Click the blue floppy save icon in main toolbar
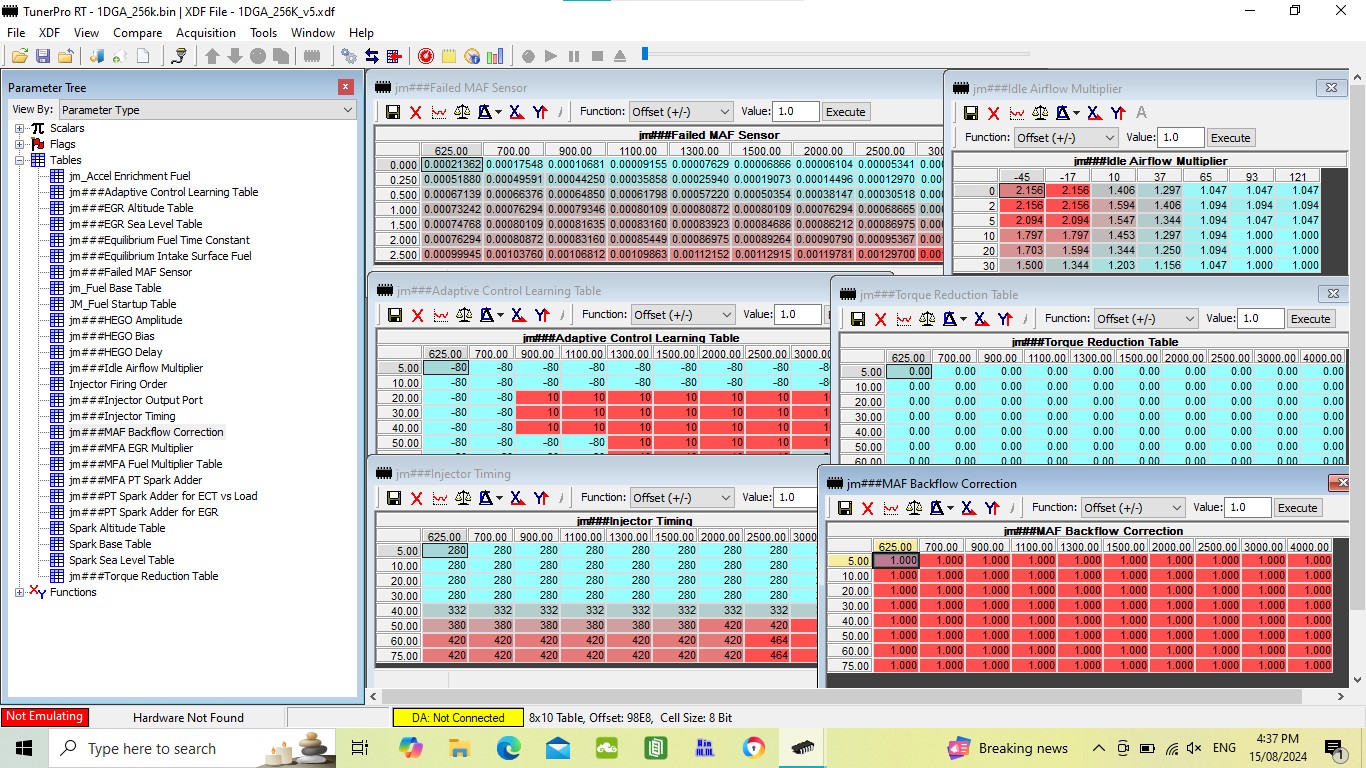Viewport: 1366px width, 768px height. pos(42,56)
